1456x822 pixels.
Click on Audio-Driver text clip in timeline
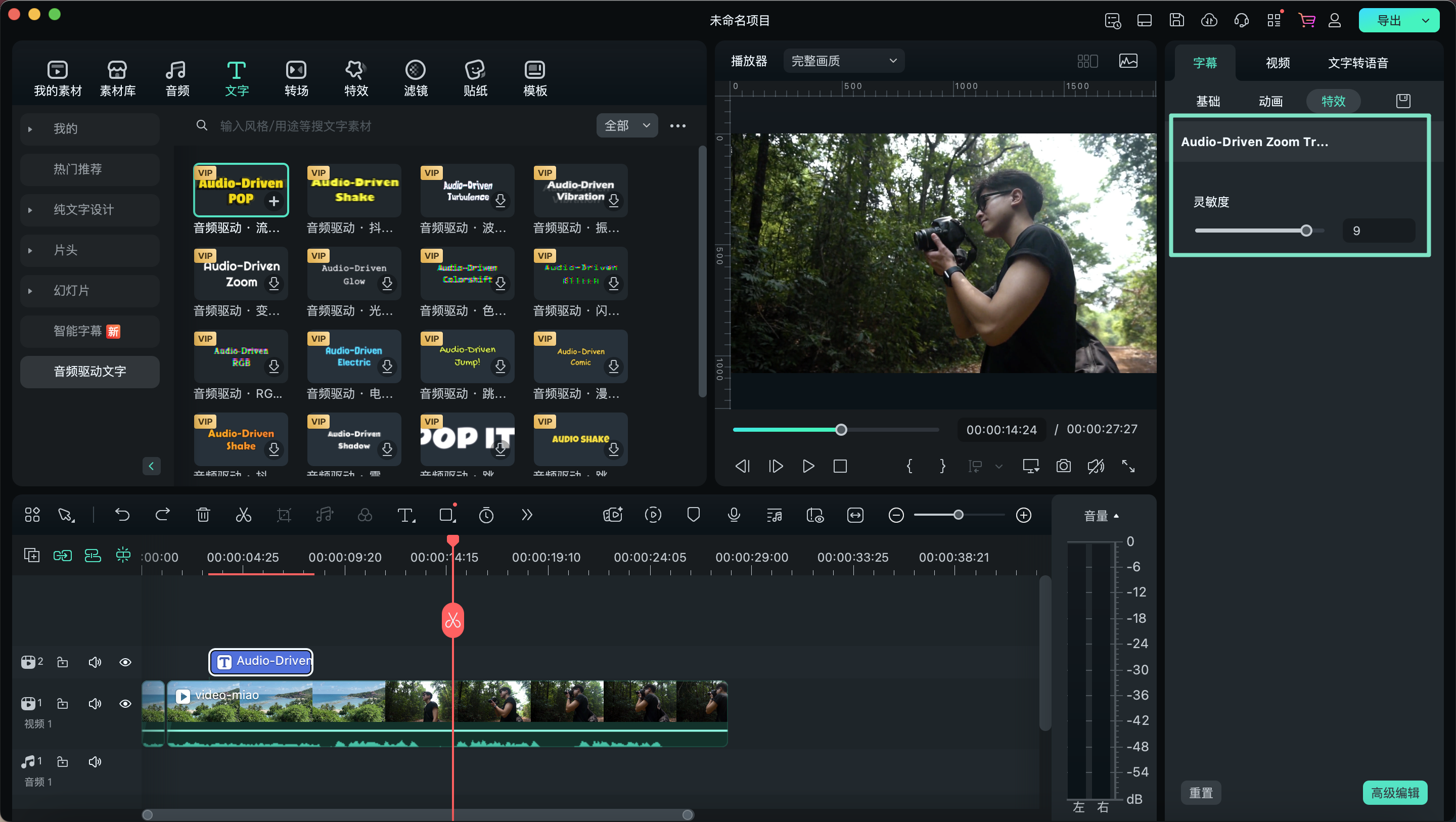pyautogui.click(x=262, y=660)
